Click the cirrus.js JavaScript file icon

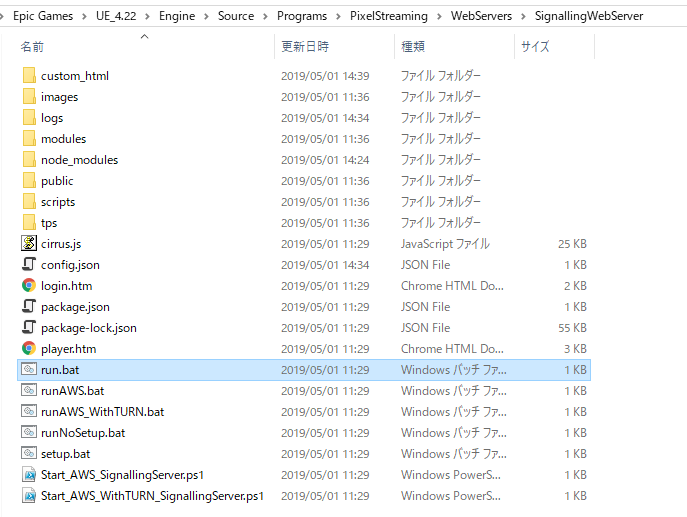tap(29, 243)
